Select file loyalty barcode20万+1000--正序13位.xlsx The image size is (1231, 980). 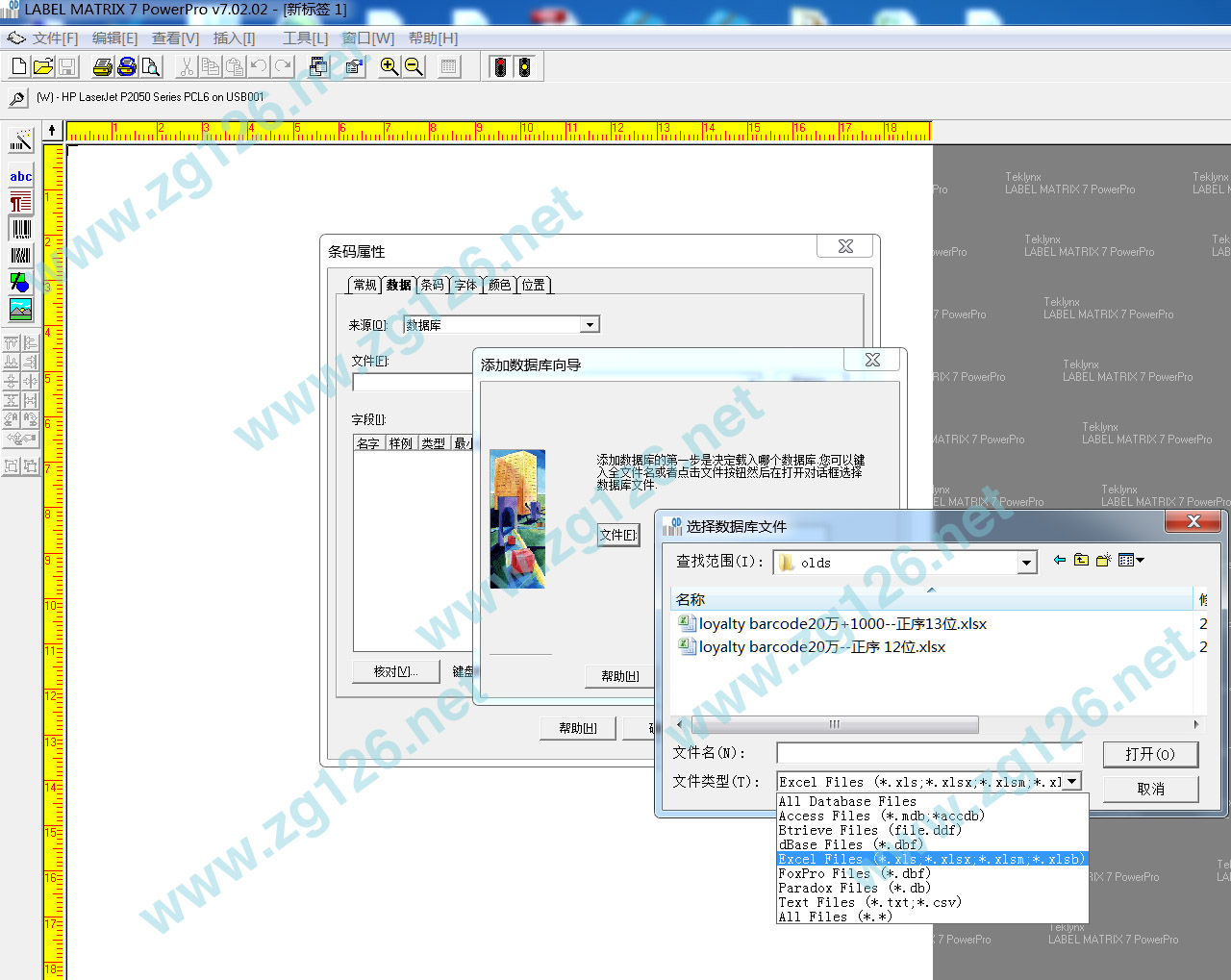tap(833, 623)
